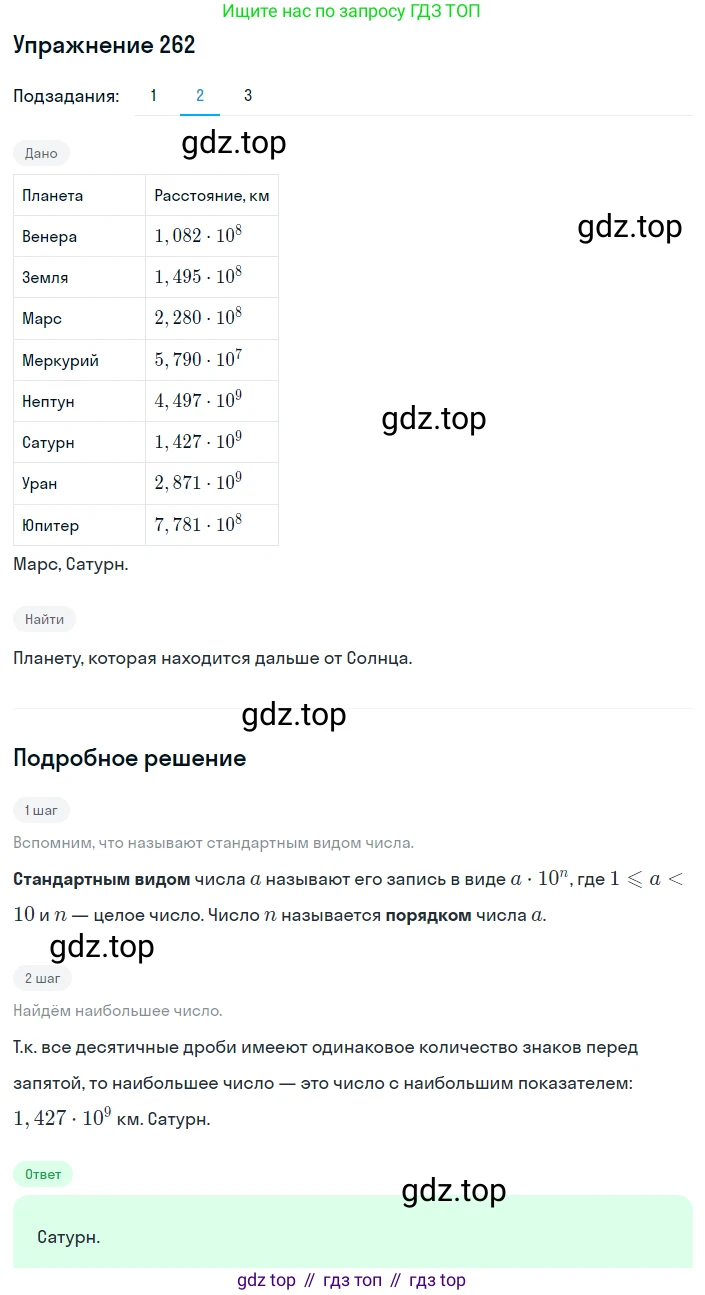Switch to subtask tab 3
The width and height of the screenshot is (705, 1295).
(x=248, y=96)
